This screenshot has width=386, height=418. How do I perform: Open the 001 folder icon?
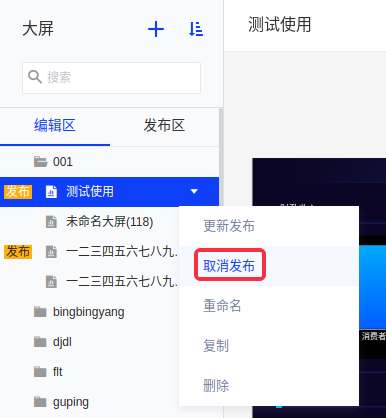[40, 162]
